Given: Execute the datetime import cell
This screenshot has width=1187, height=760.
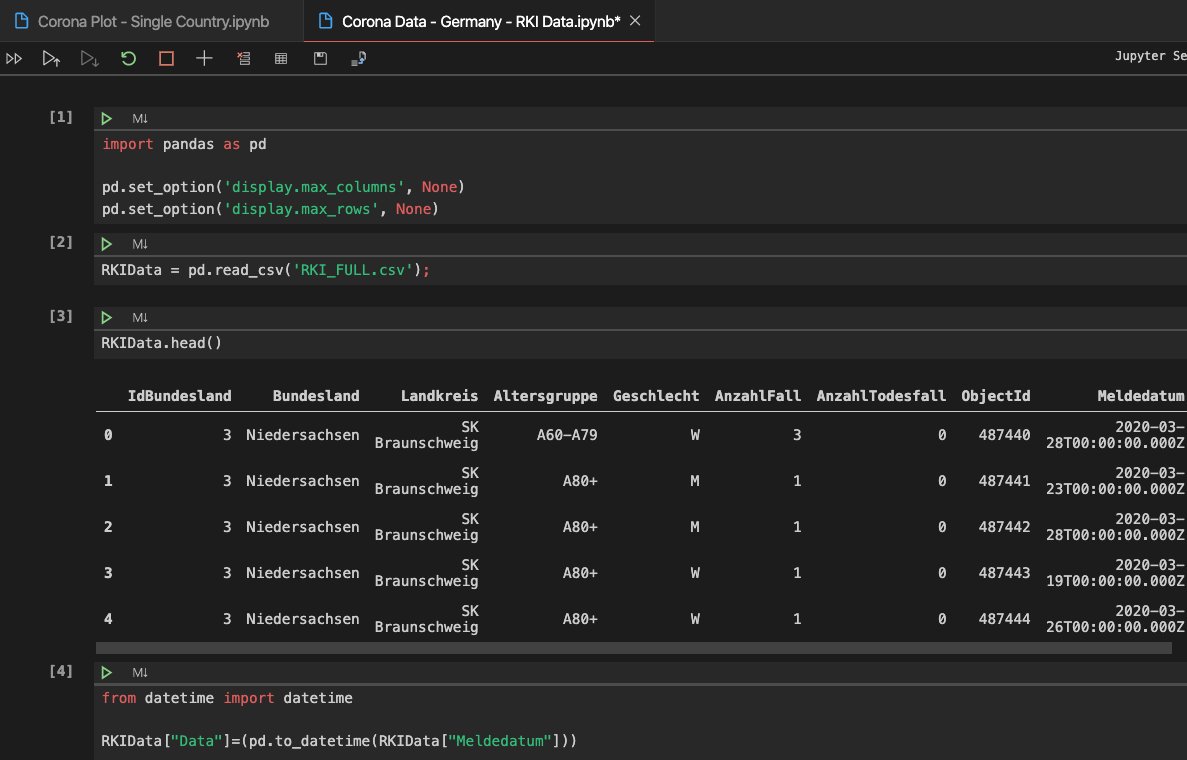Looking at the screenshot, I should [x=106, y=671].
